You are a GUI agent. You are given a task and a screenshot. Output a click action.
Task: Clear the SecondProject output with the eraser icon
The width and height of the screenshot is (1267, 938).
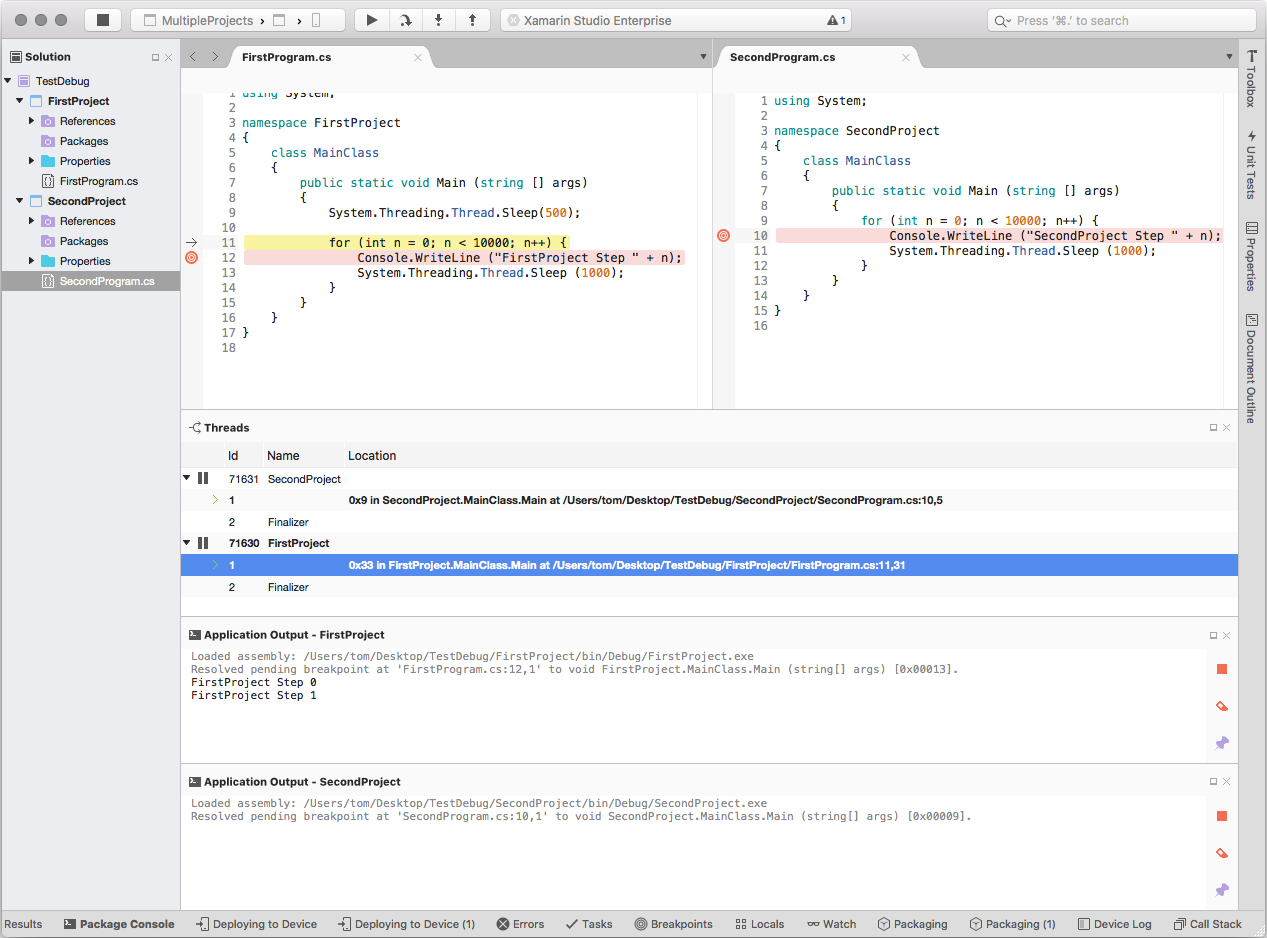pyautogui.click(x=1221, y=852)
